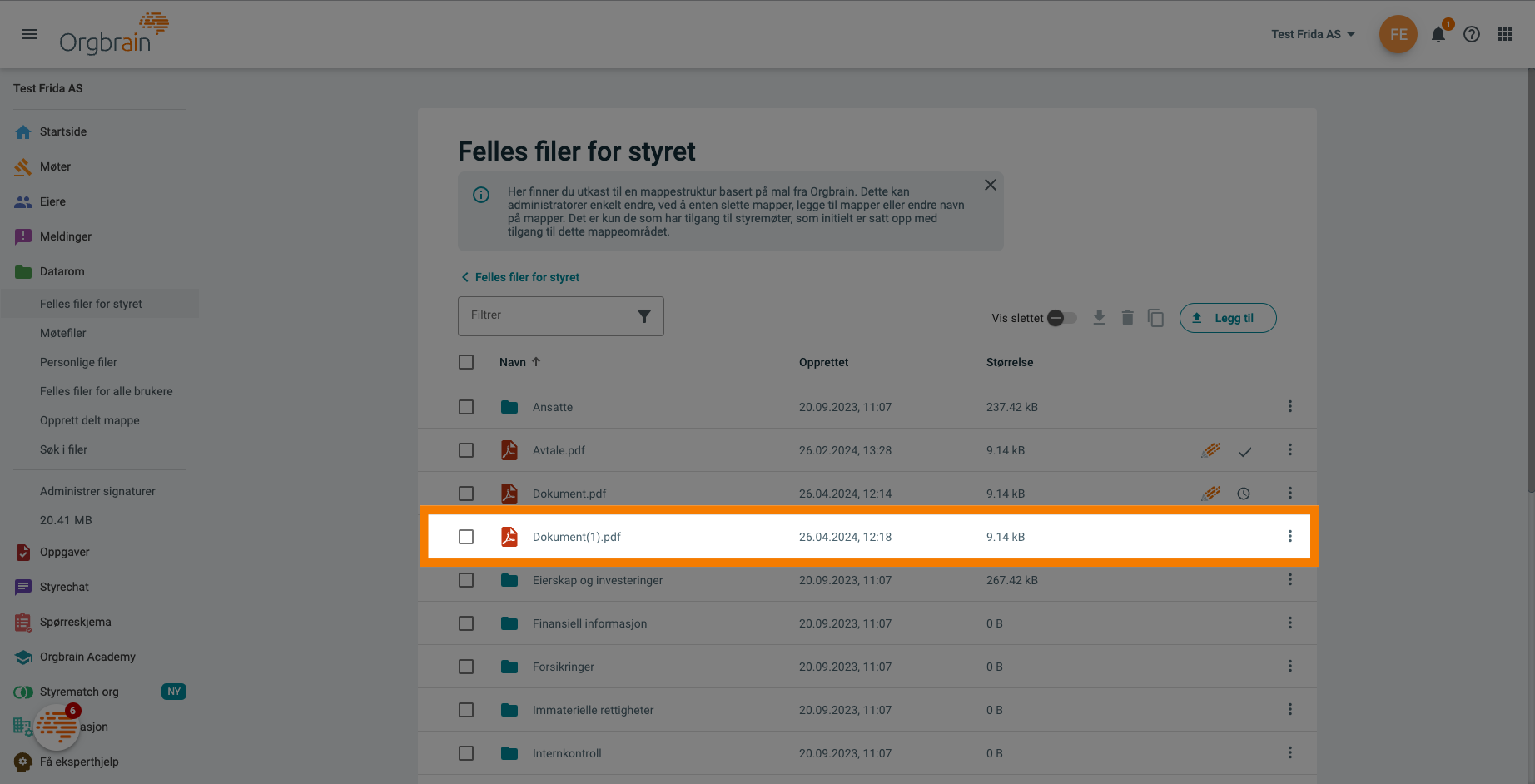Click the Legg til upload button
Image resolution: width=1535 pixels, height=784 pixels.
click(1228, 318)
